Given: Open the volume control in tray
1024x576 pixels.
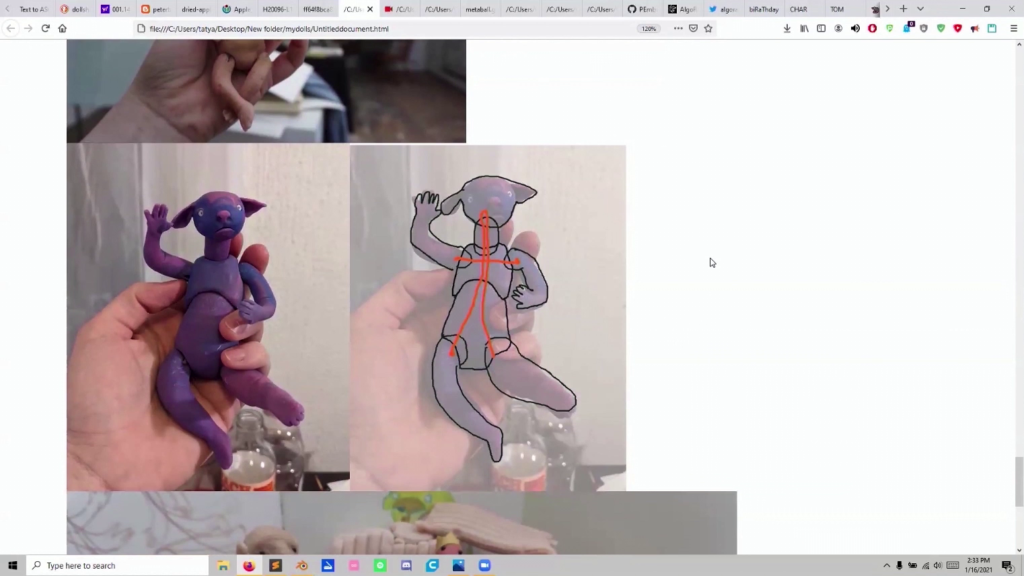Looking at the screenshot, I should (x=938, y=566).
